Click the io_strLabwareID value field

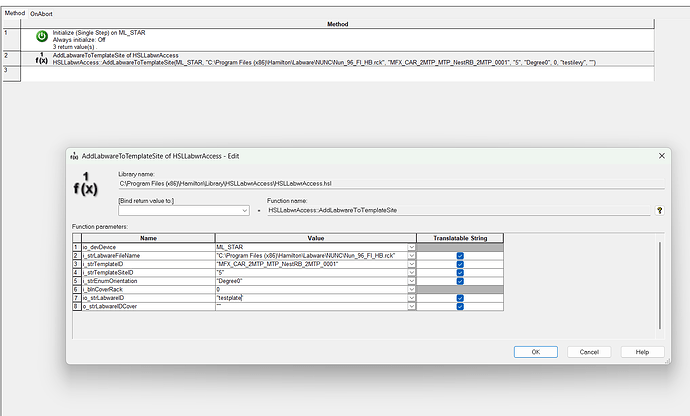(x=310, y=298)
